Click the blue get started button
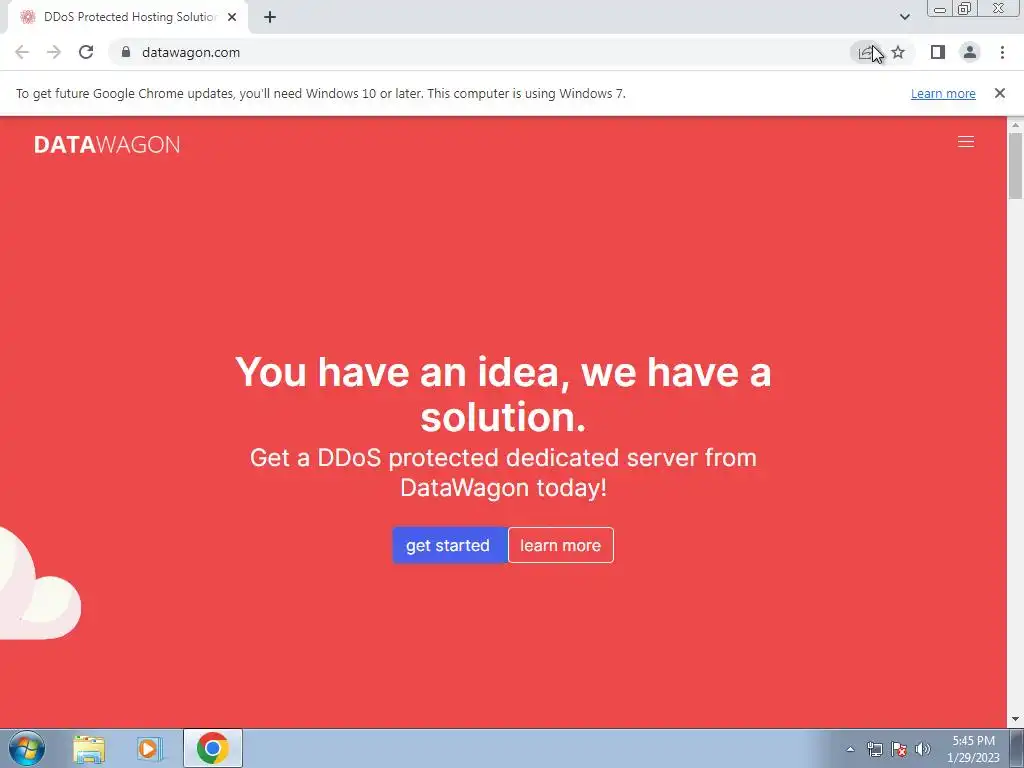The image size is (1024, 768). point(449,545)
